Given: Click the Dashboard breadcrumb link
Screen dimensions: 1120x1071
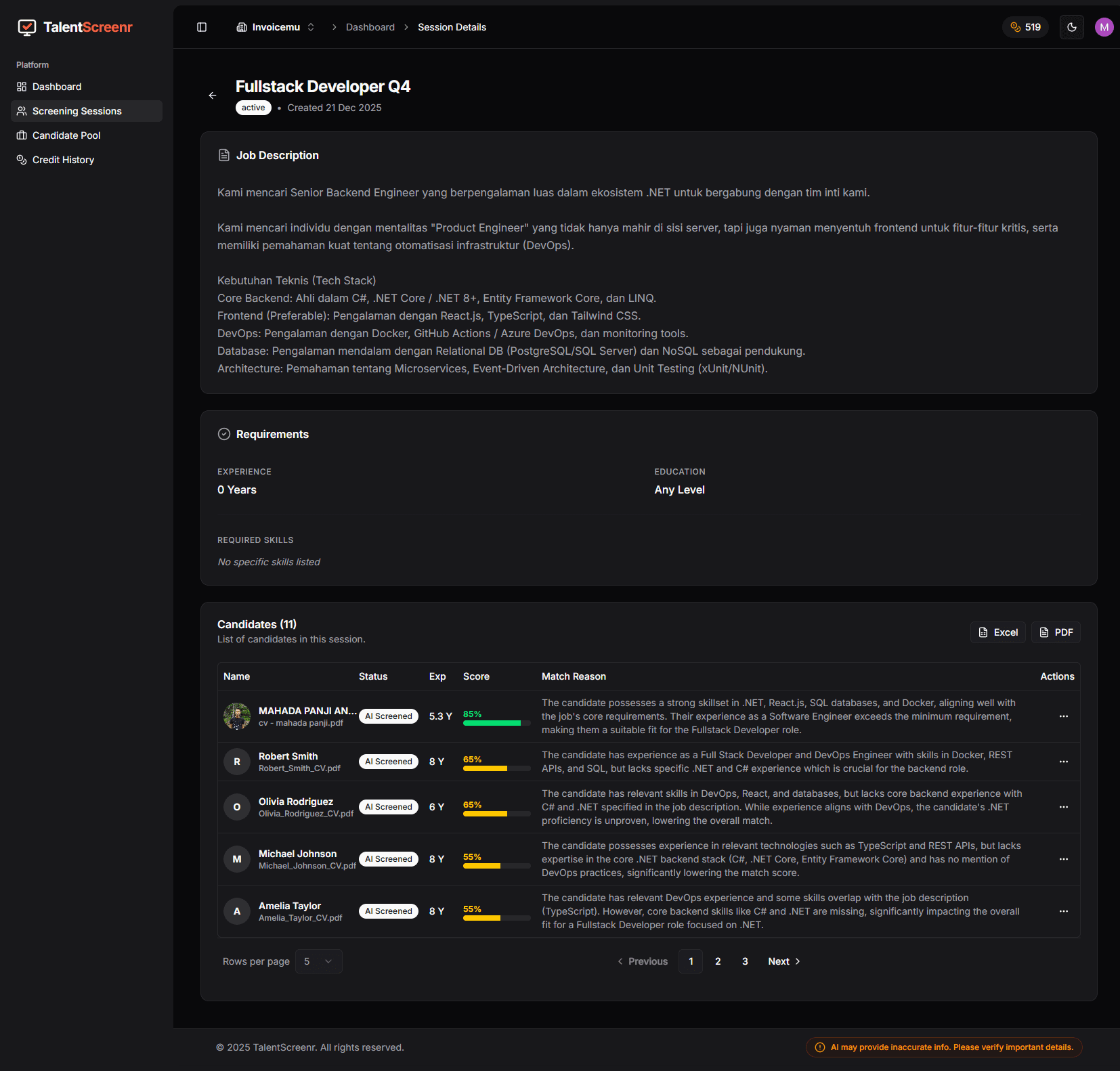Looking at the screenshot, I should 370,27.
